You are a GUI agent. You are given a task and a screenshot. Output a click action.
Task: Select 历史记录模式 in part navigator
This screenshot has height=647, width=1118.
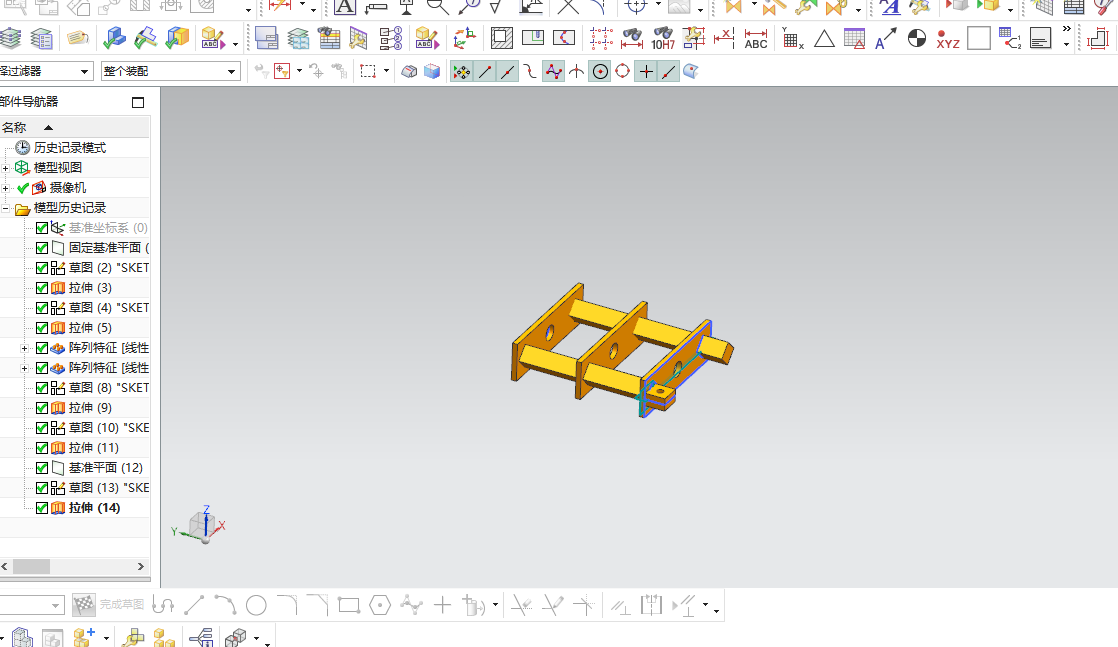click(70, 148)
